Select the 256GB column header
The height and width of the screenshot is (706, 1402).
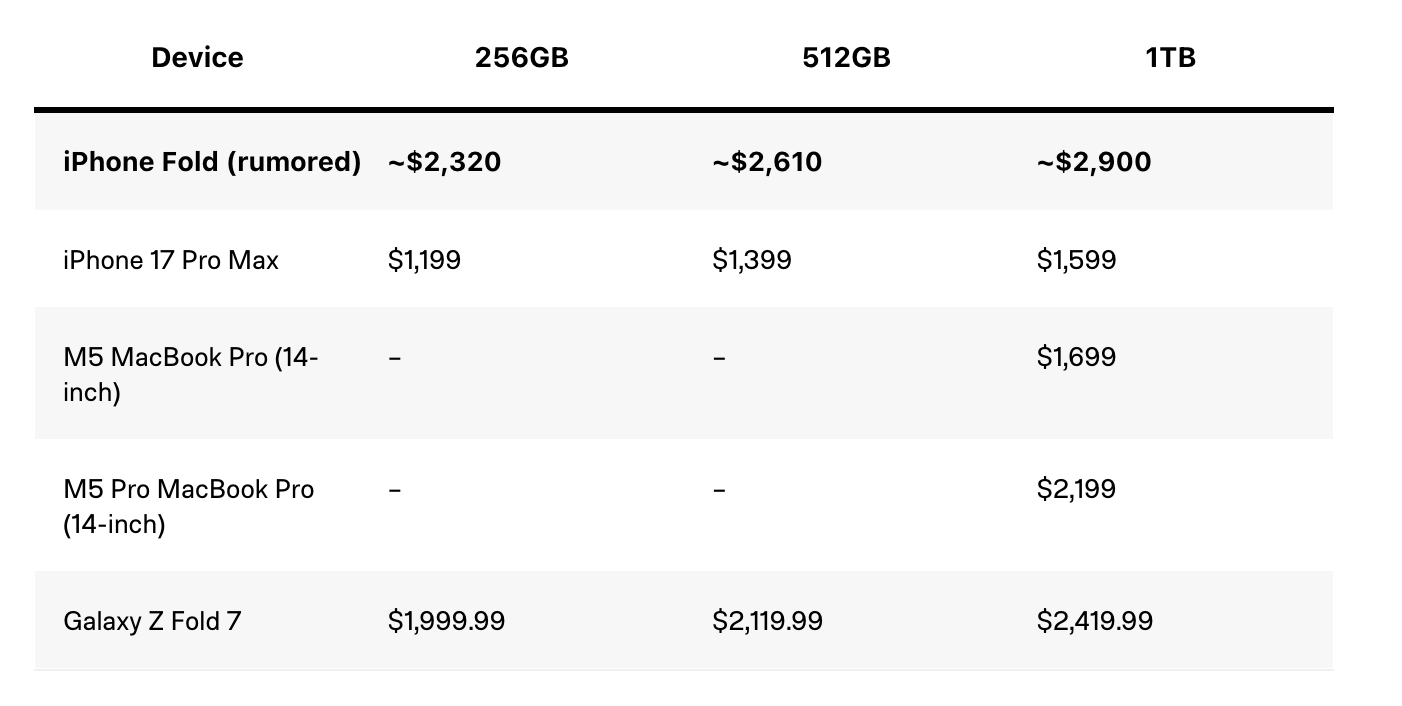point(521,58)
